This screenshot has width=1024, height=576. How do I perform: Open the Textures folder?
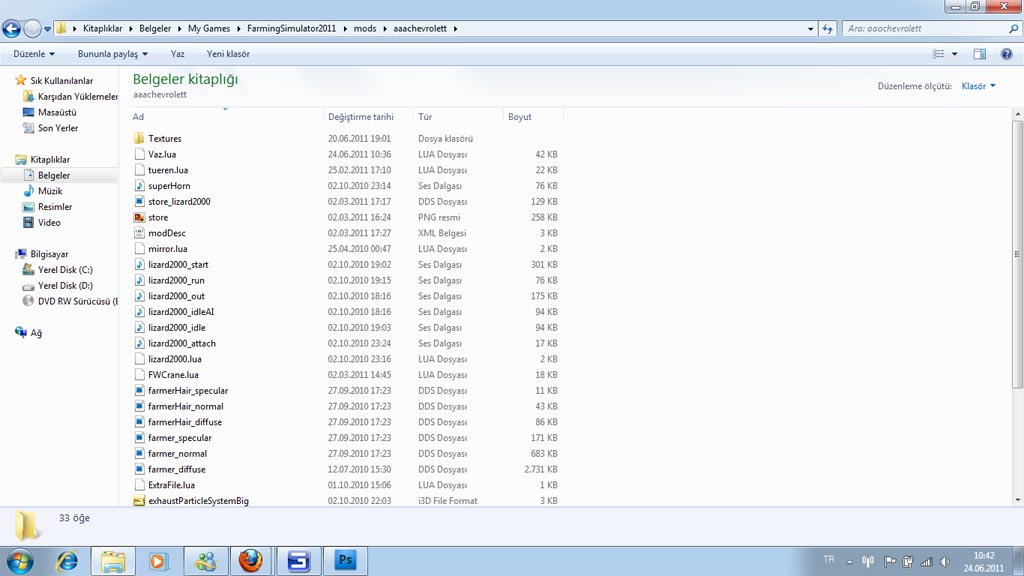(x=164, y=139)
